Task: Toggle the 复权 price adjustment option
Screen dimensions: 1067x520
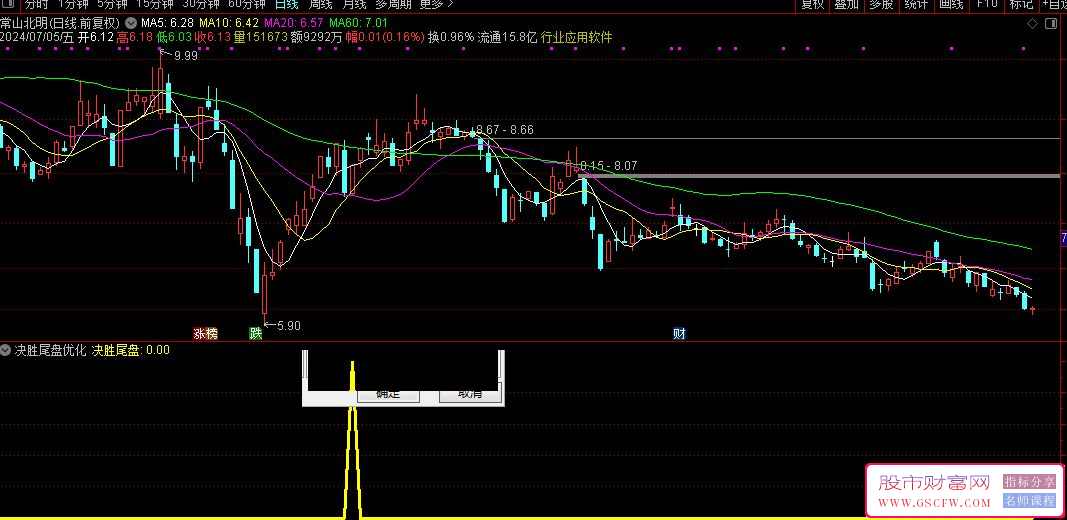Action: point(813,4)
